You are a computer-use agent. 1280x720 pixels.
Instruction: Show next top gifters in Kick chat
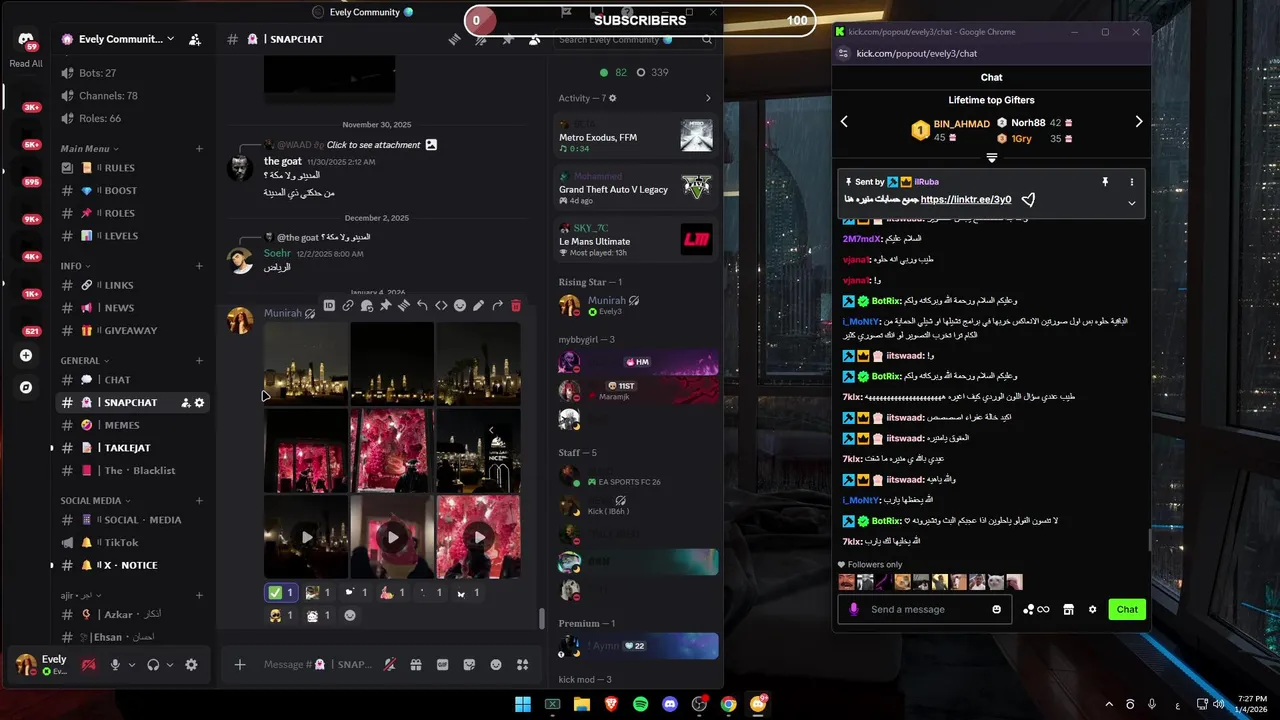point(1138,122)
